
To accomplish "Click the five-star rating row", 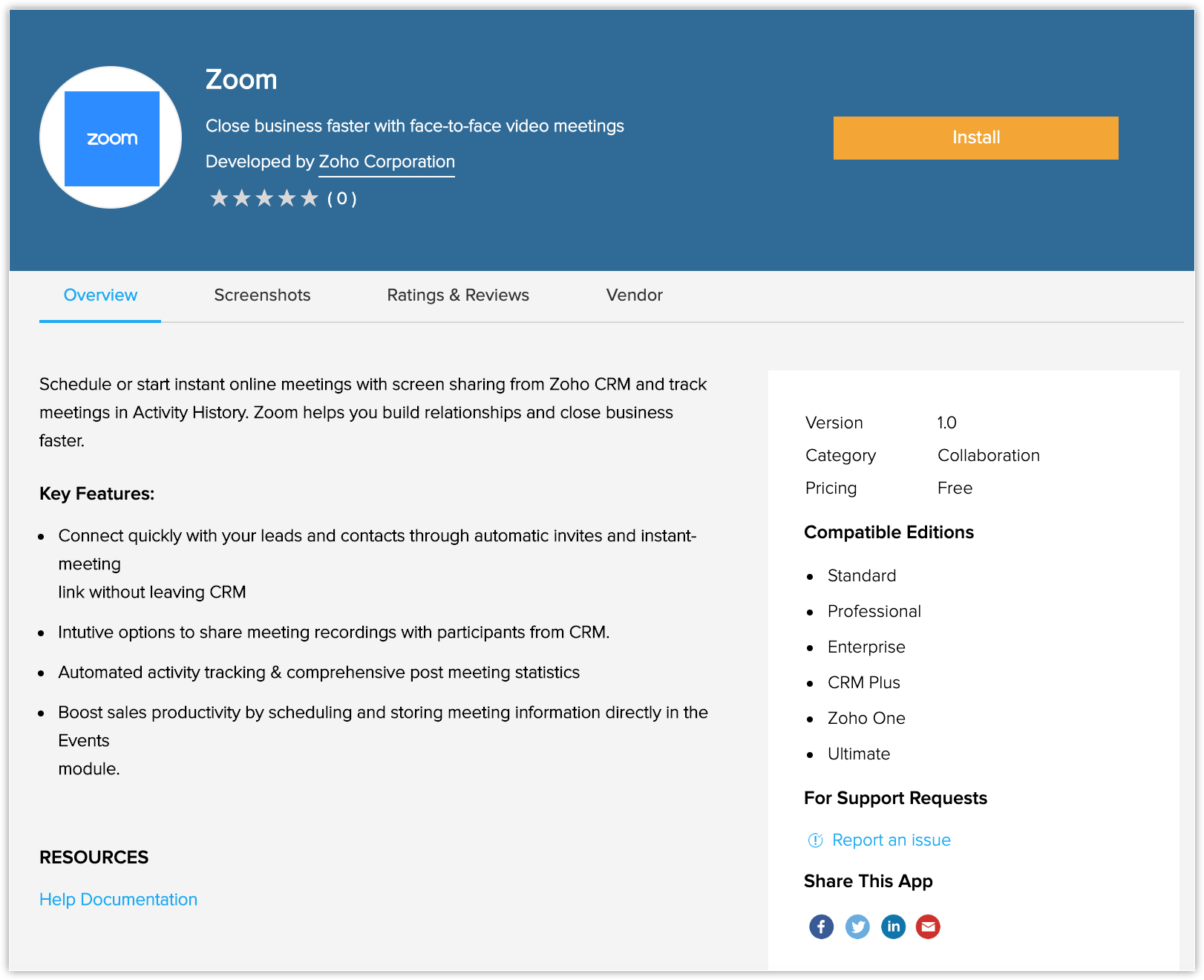I will tap(264, 198).
